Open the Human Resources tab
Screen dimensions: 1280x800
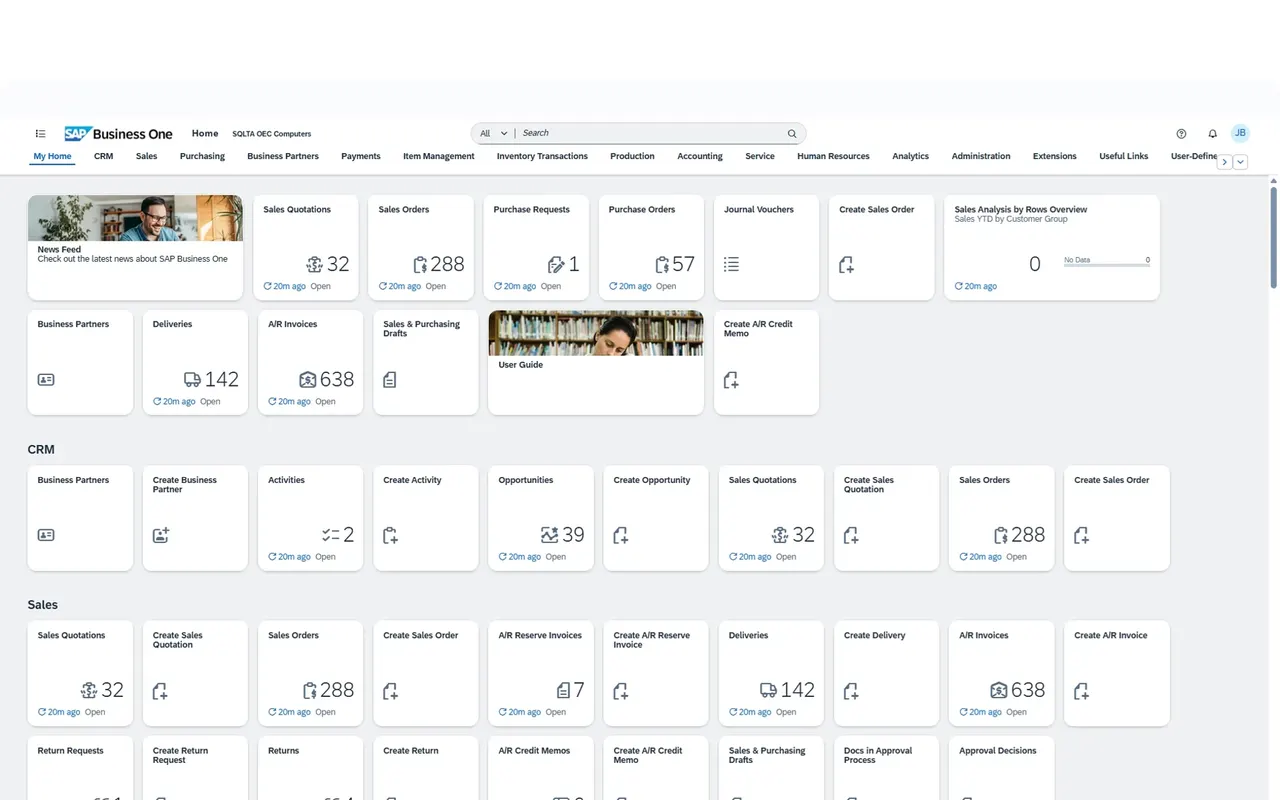click(x=833, y=156)
